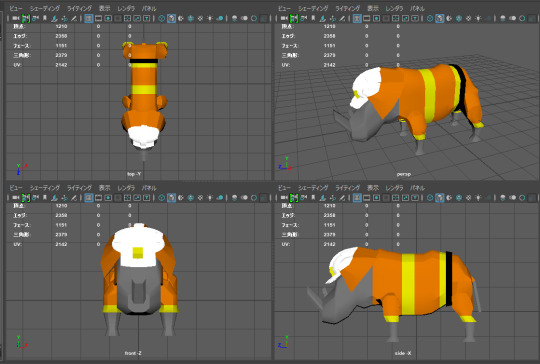
Task: Enable Wireframe shading in top-Y panel
Action: pyautogui.click(x=162, y=18)
